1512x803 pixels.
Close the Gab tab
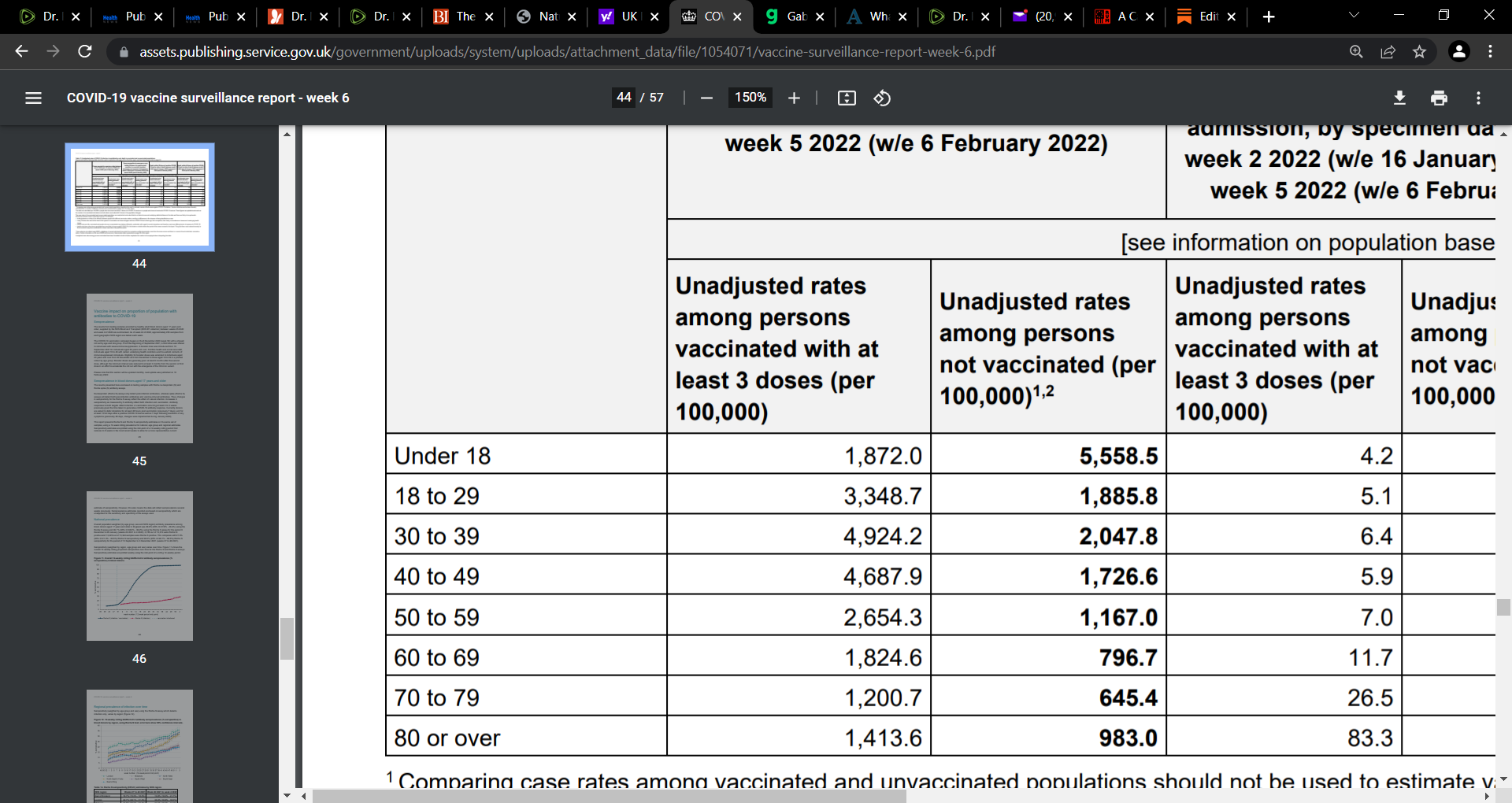[820, 17]
